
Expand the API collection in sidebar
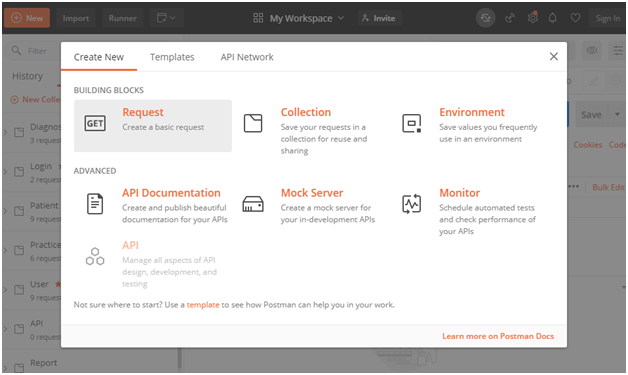[x=5, y=329]
